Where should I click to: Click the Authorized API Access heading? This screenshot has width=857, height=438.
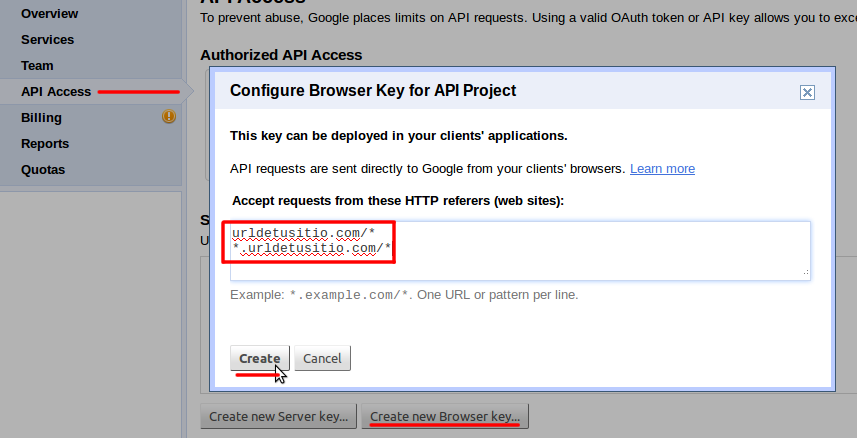(281, 55)
